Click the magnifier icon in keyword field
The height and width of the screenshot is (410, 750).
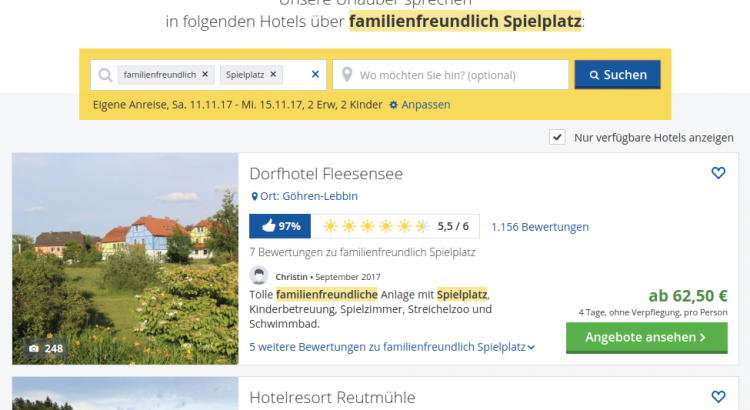pyautogui.click(x=105, y=75)
